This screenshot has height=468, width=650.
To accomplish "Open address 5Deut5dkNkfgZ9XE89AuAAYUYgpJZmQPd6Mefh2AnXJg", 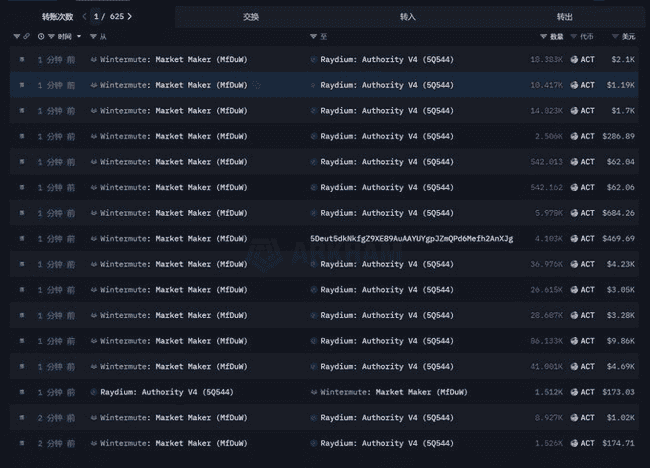I will (x=411, y=239).
